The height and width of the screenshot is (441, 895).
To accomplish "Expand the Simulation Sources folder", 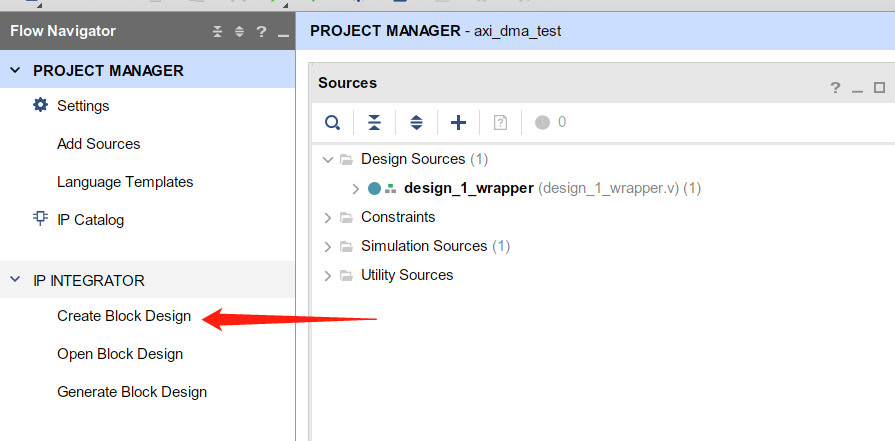I will (328, 246).
